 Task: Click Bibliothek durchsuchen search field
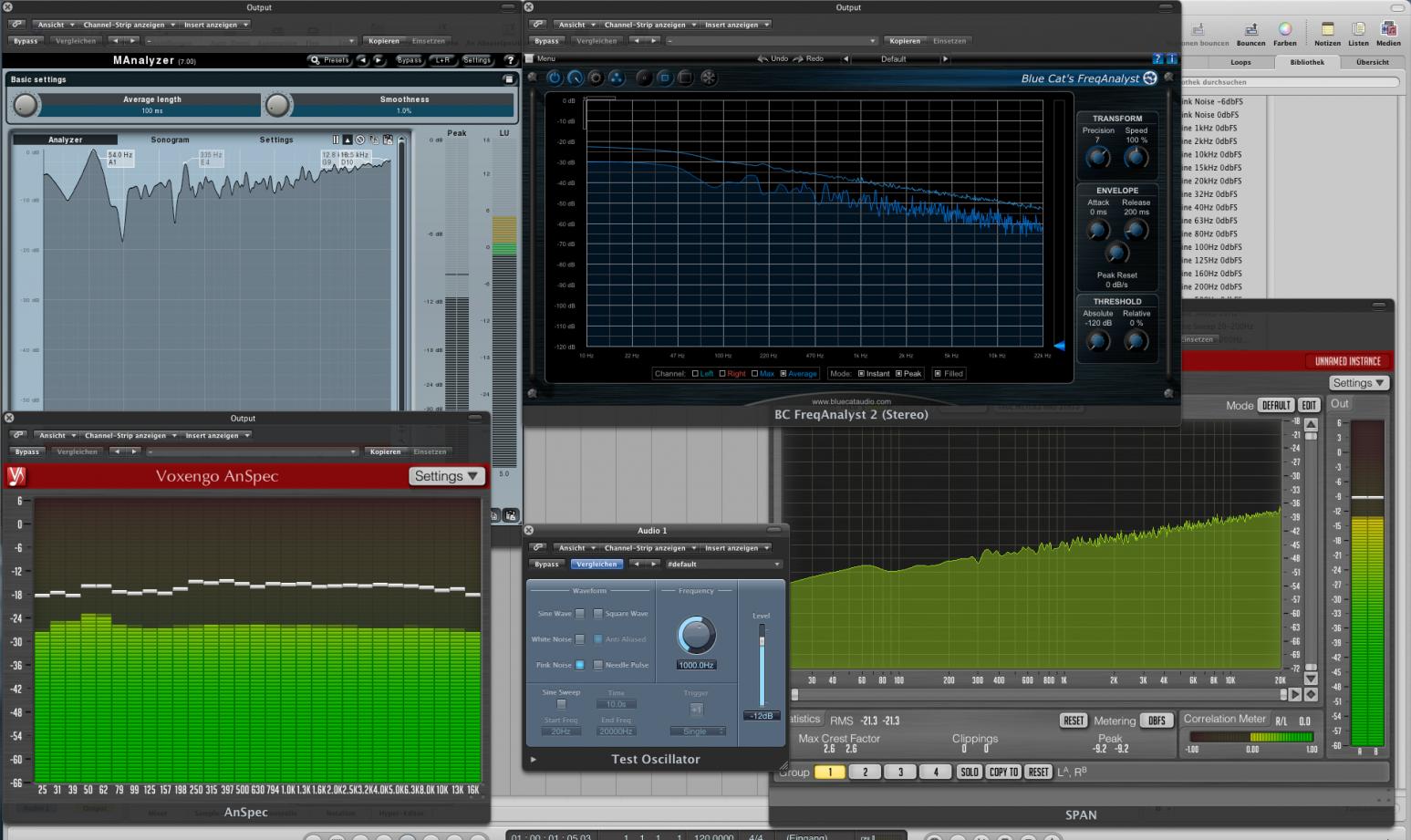[1291, 82]
